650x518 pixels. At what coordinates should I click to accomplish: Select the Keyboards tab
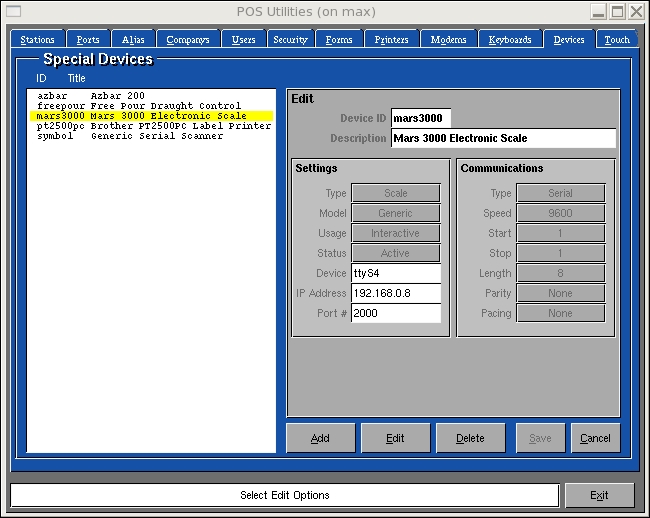coord(510,40)
